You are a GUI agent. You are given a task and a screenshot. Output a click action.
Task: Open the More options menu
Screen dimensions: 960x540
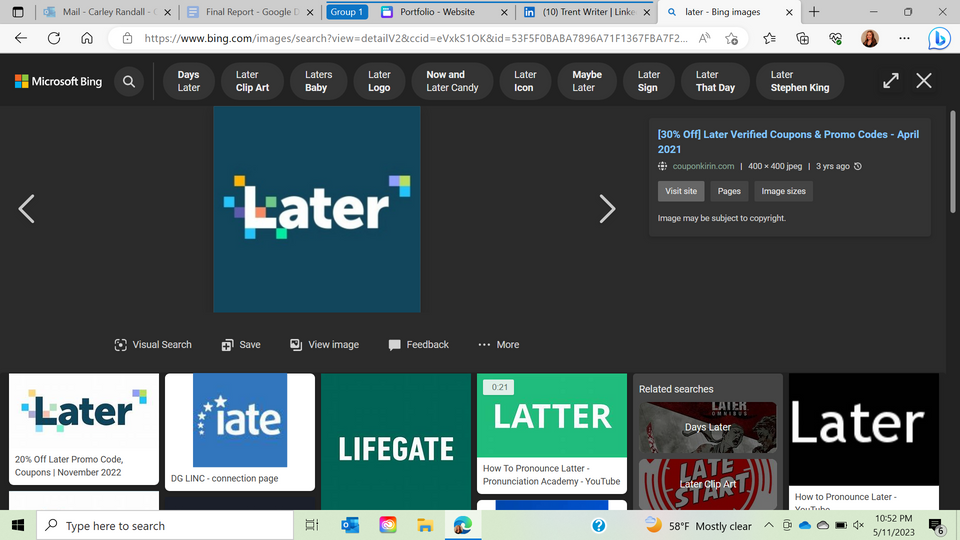pos(498,345)
